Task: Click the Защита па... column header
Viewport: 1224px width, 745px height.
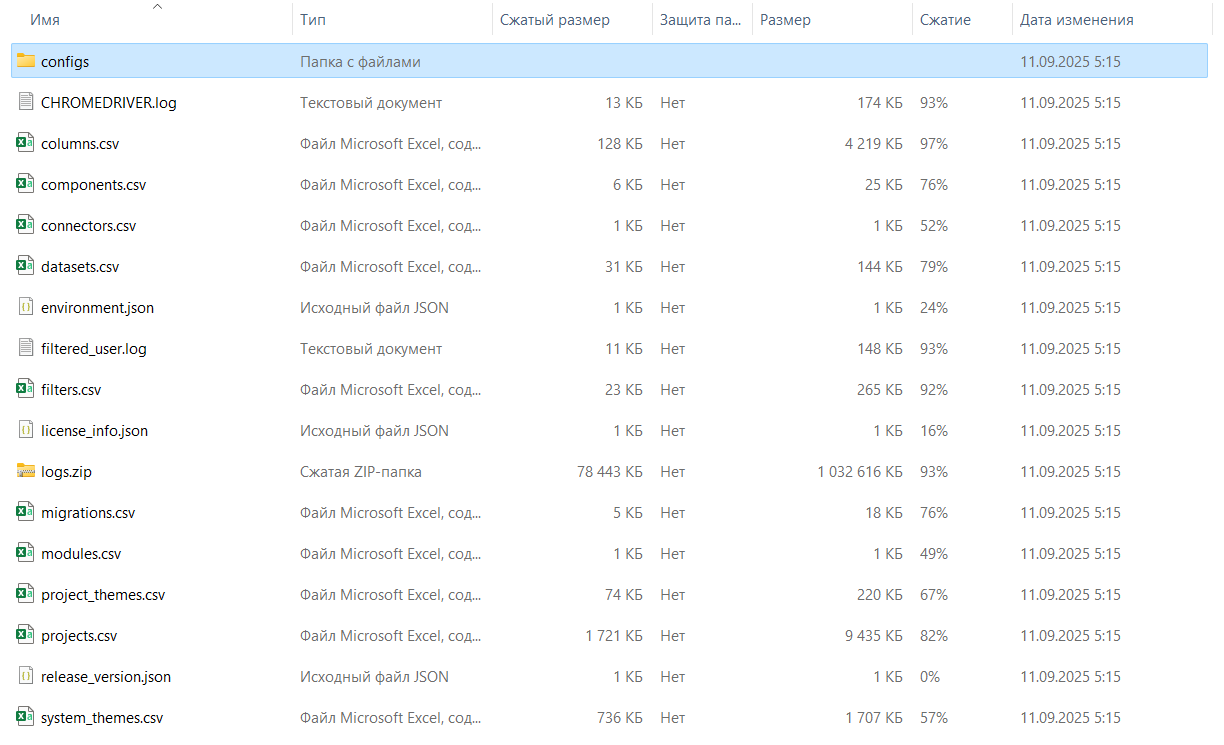Action: (700, 20)
